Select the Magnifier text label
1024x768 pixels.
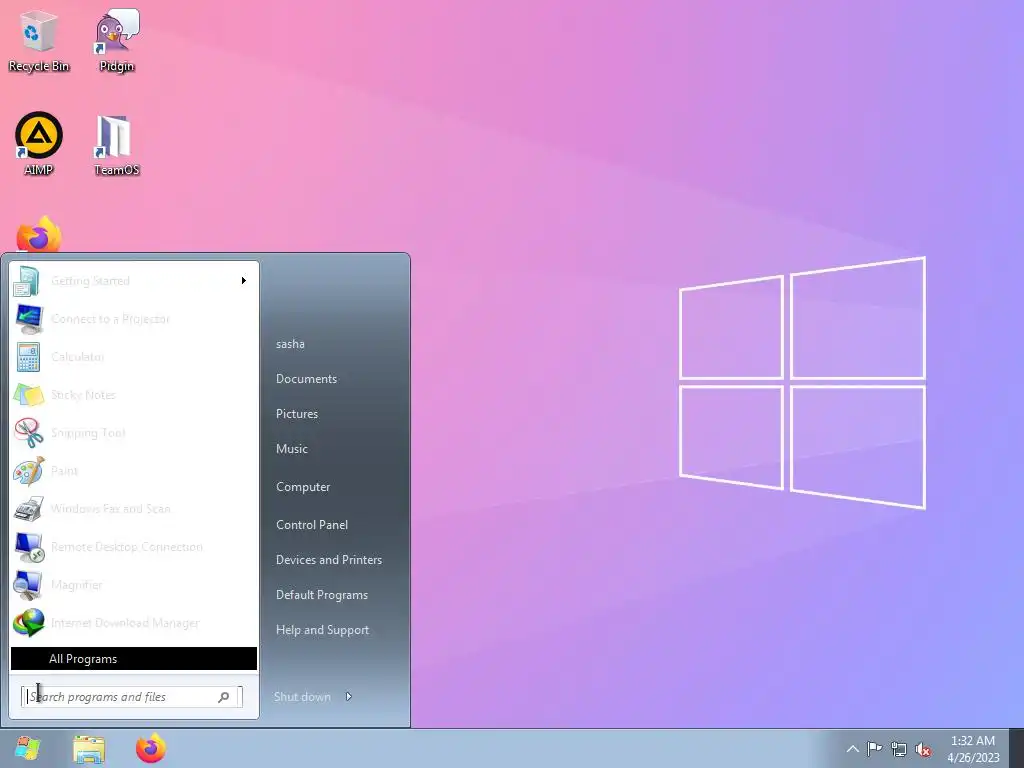point(76,585)
